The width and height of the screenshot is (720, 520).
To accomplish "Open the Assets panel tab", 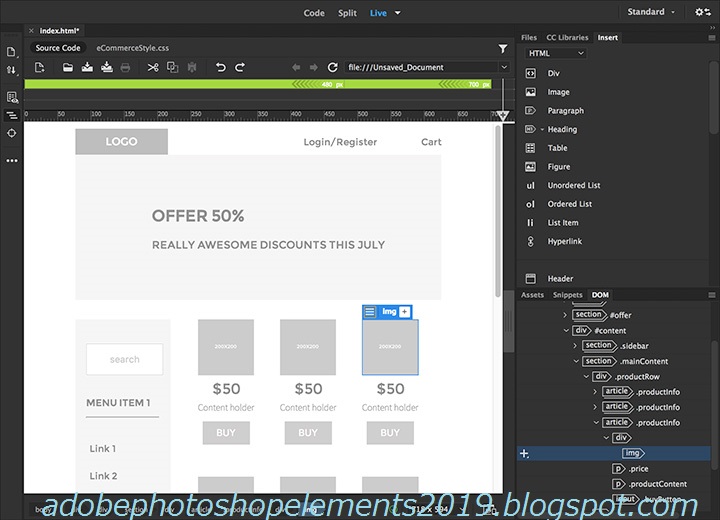I will [x=532, y=295].
